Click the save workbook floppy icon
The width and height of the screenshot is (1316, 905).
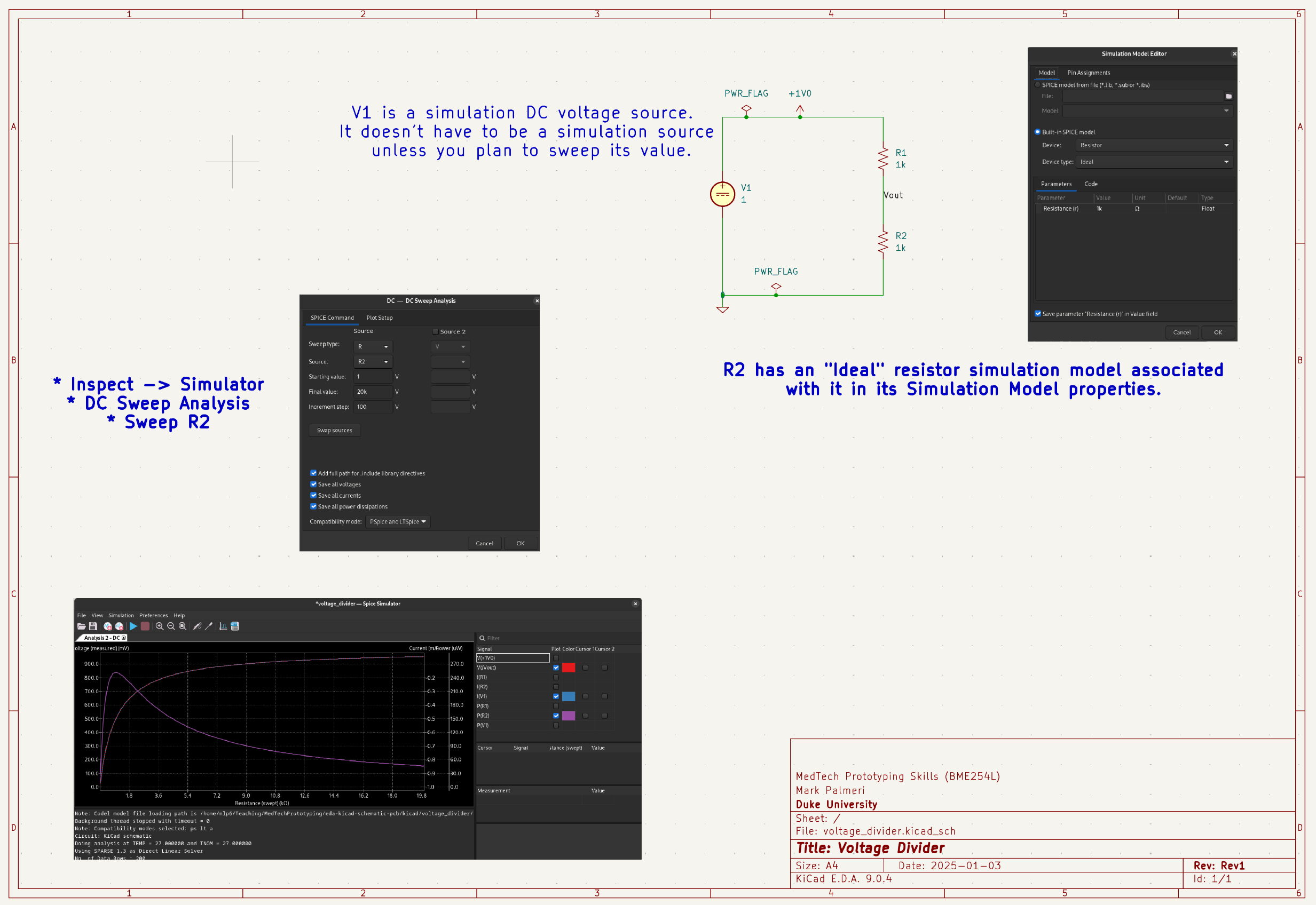(93, 626)
